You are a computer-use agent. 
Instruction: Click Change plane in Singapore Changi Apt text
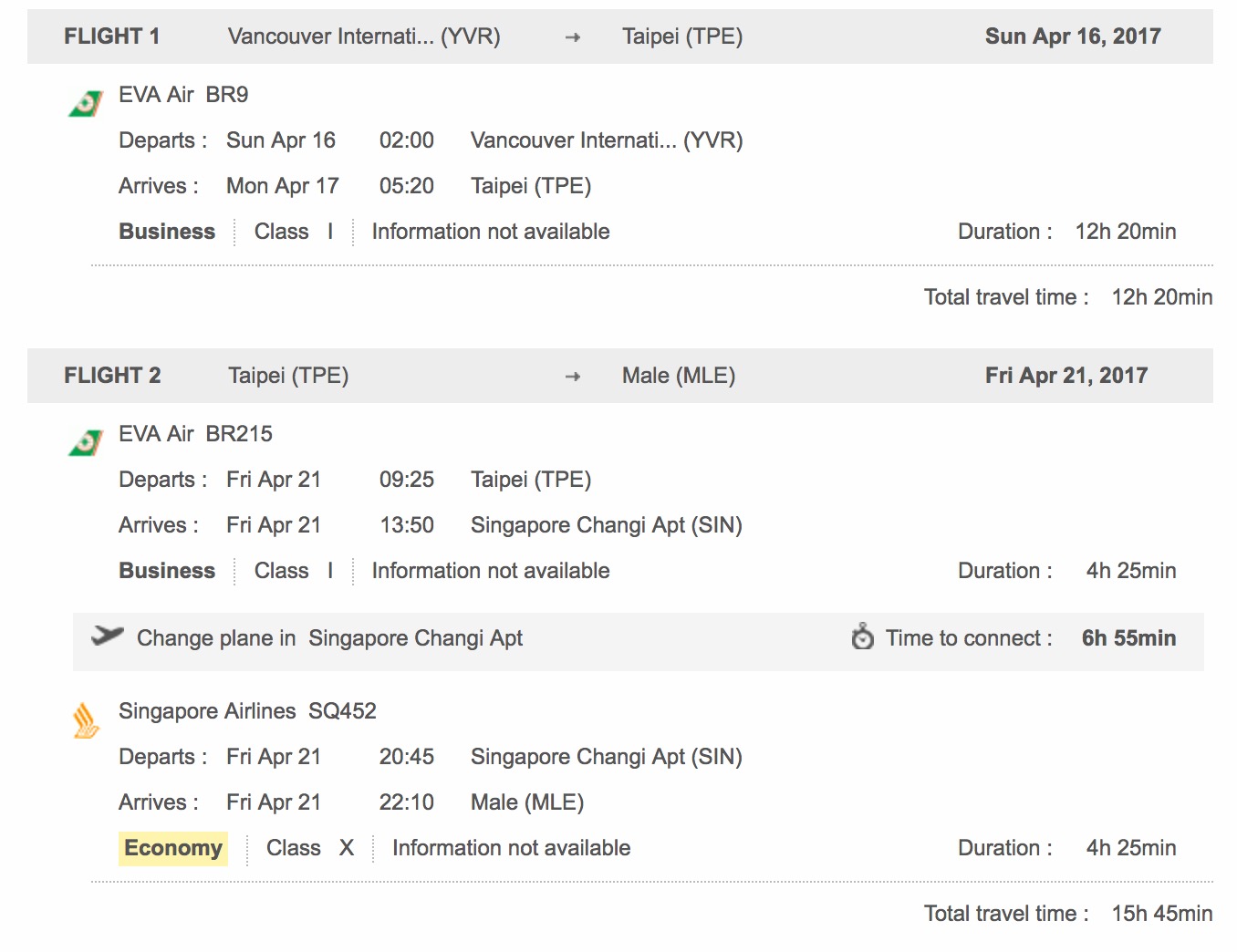329,638
